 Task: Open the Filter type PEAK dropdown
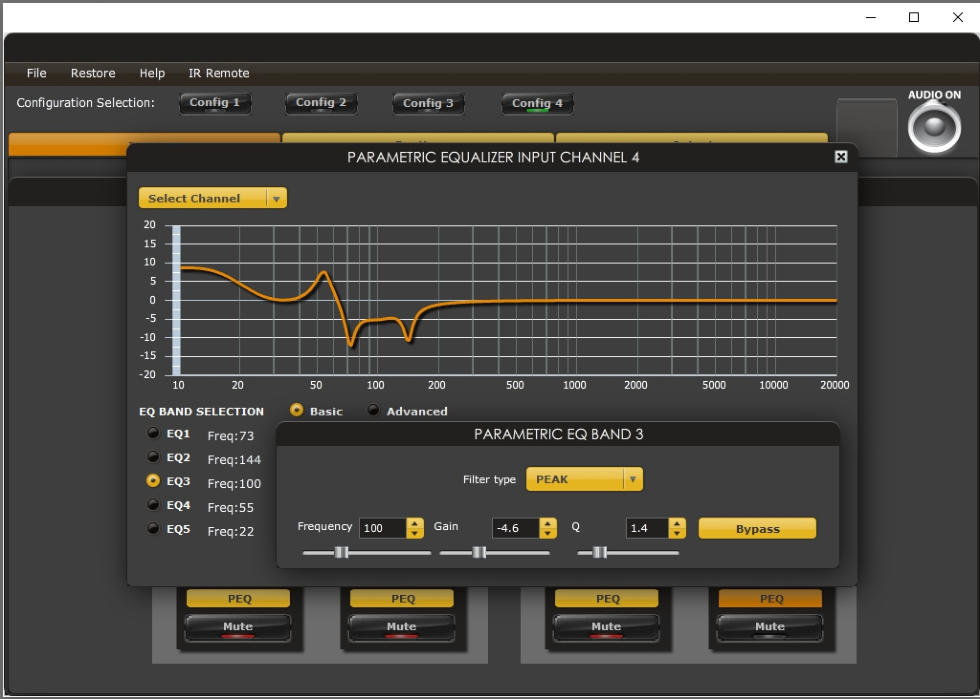[x=584, y=479]
